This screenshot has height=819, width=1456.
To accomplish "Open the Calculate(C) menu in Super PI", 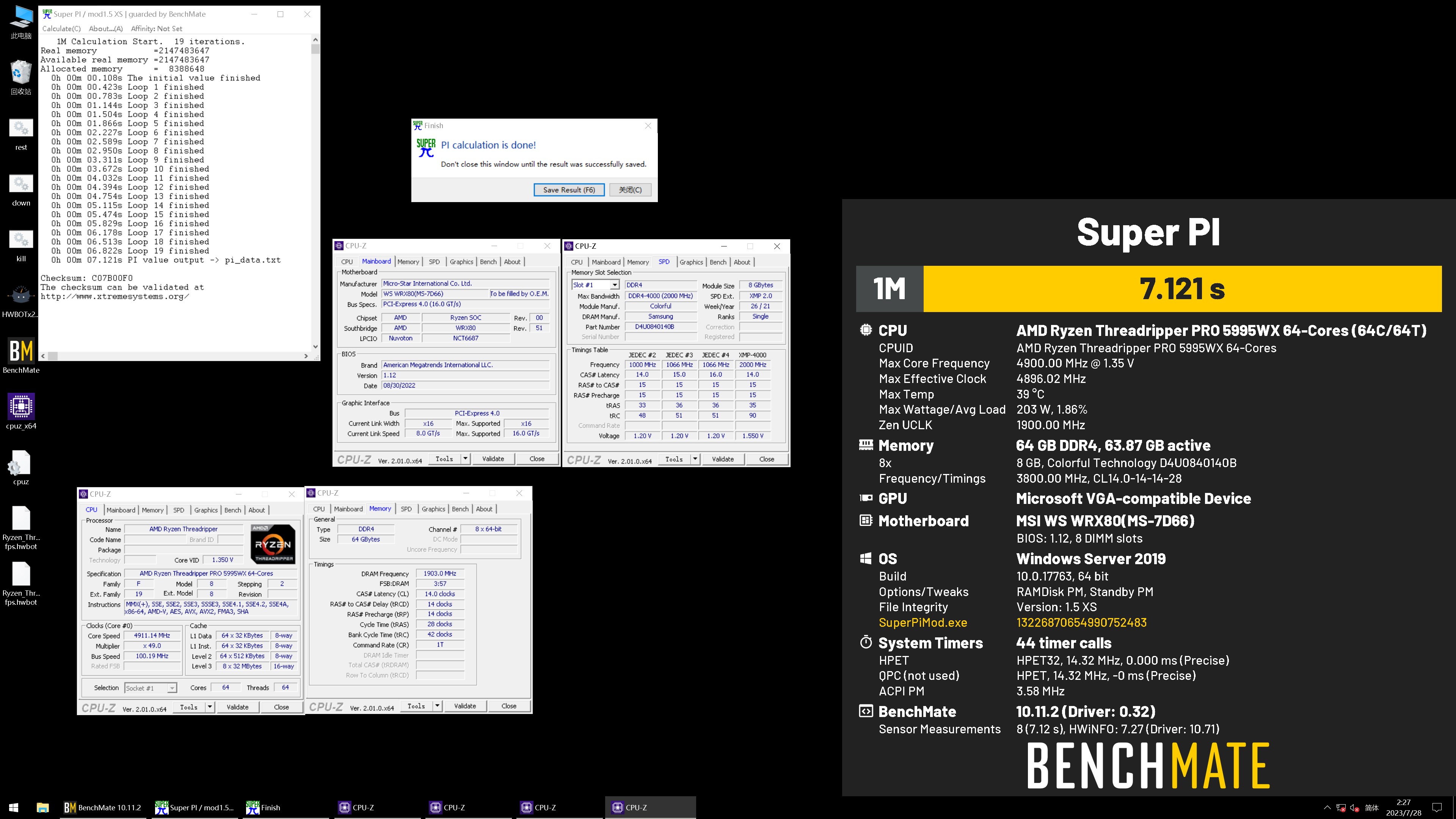I will point(61,29).
